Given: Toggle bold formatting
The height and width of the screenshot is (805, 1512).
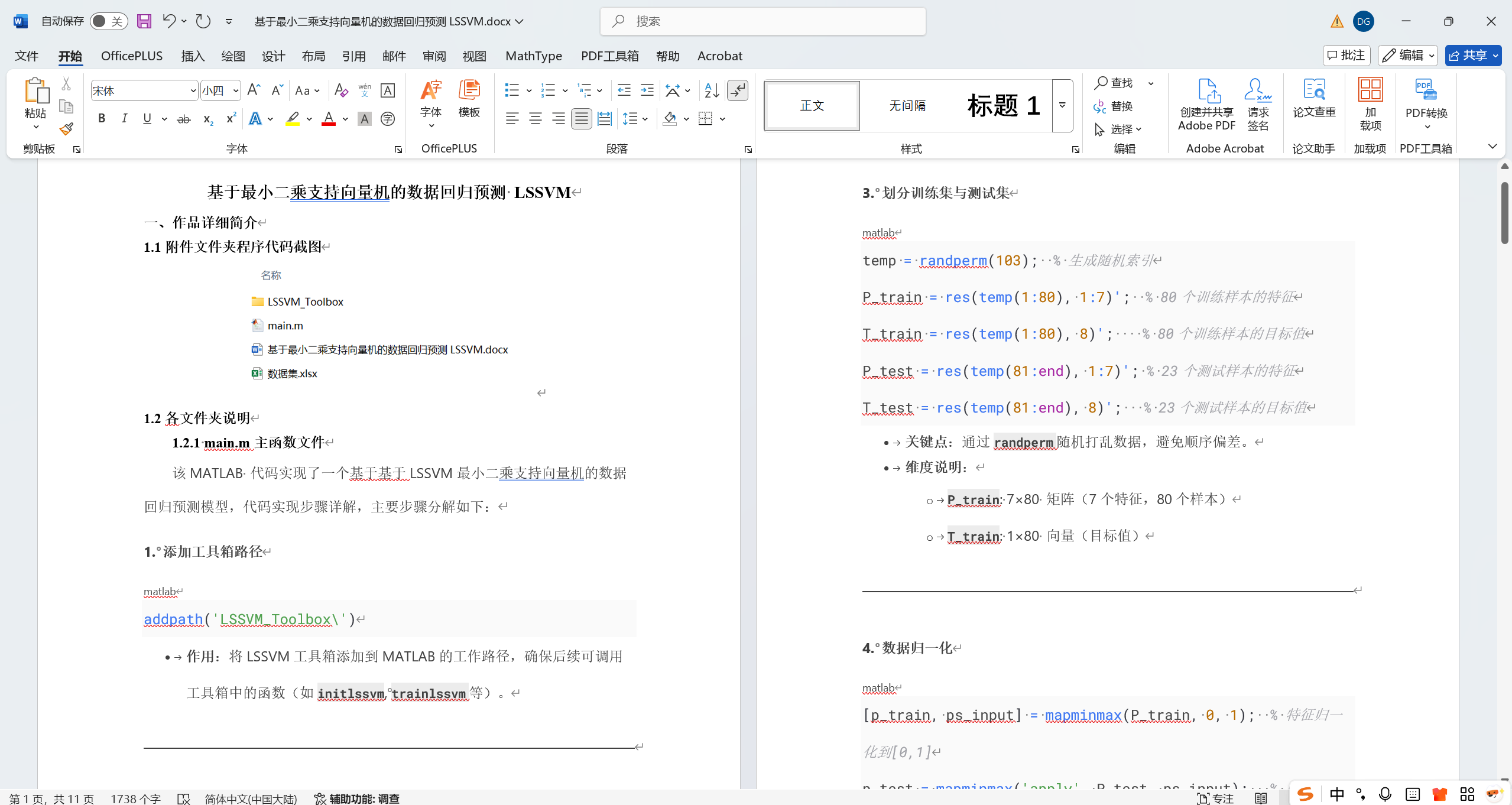Looking at the screenshot, I should click(x=102, y=119).
